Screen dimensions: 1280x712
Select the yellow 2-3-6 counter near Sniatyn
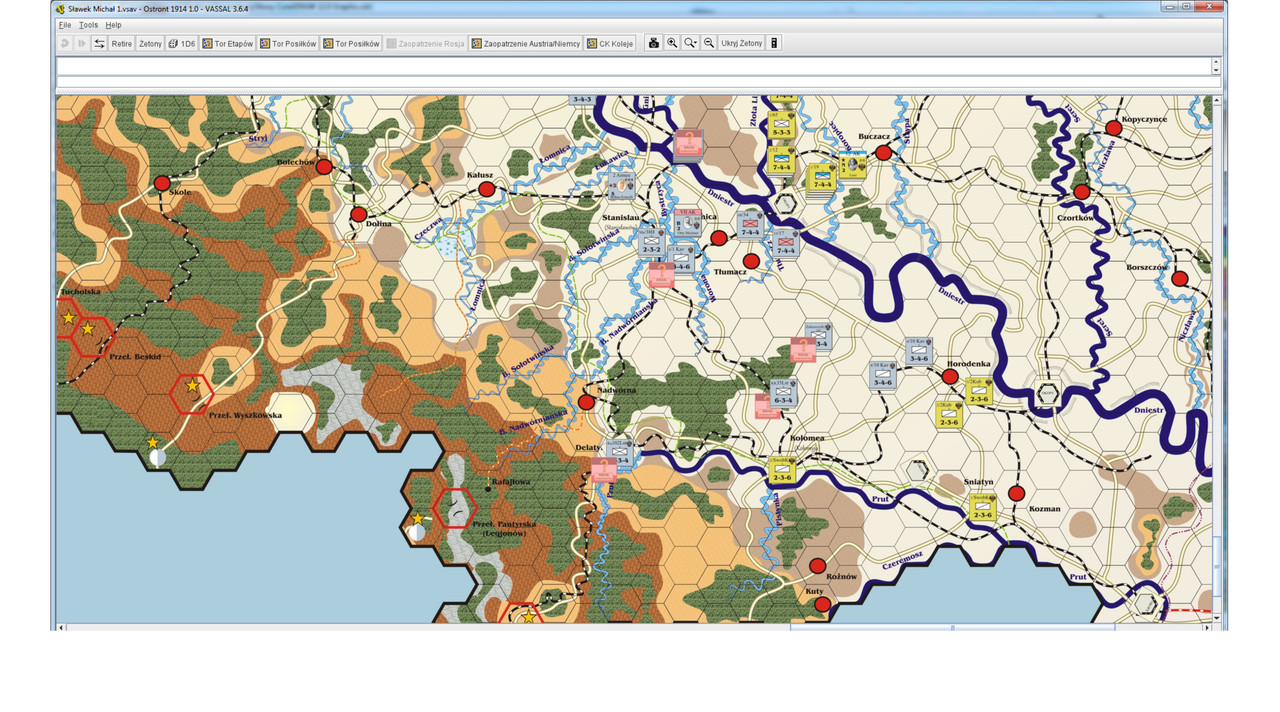(983, 508)
